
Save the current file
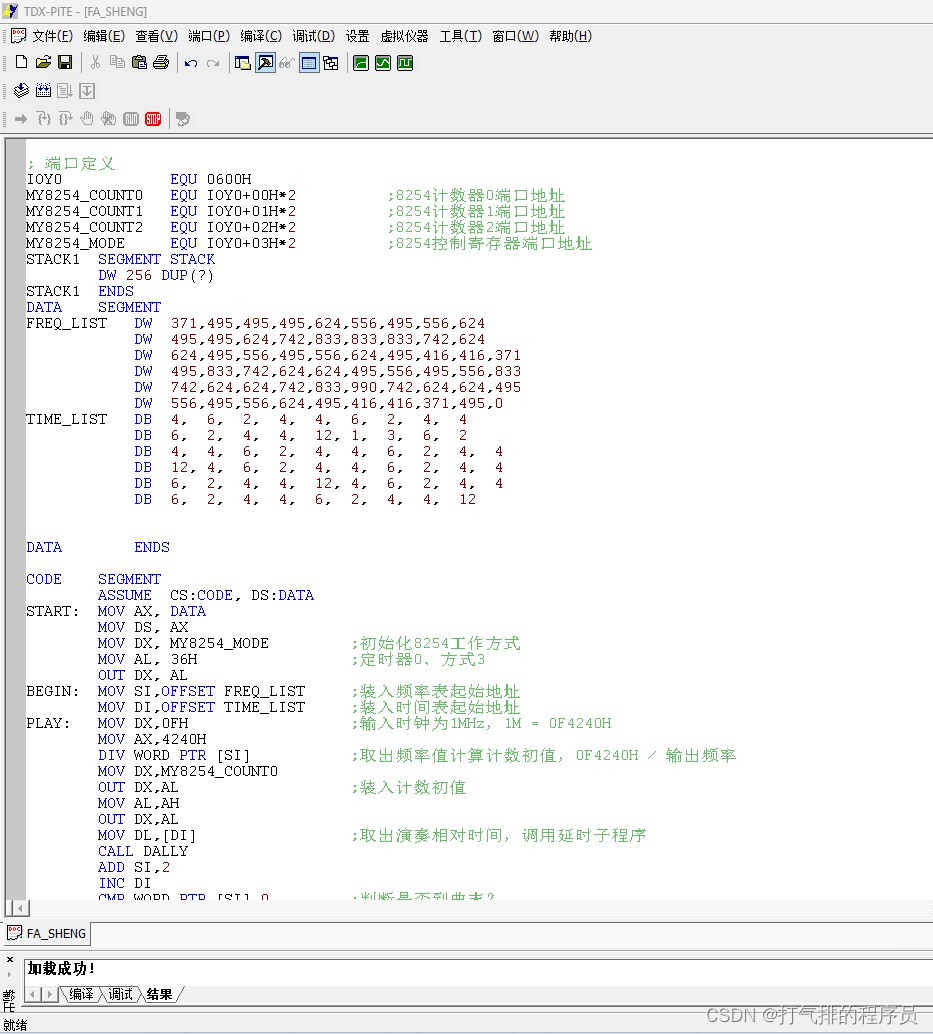point(64,62)
